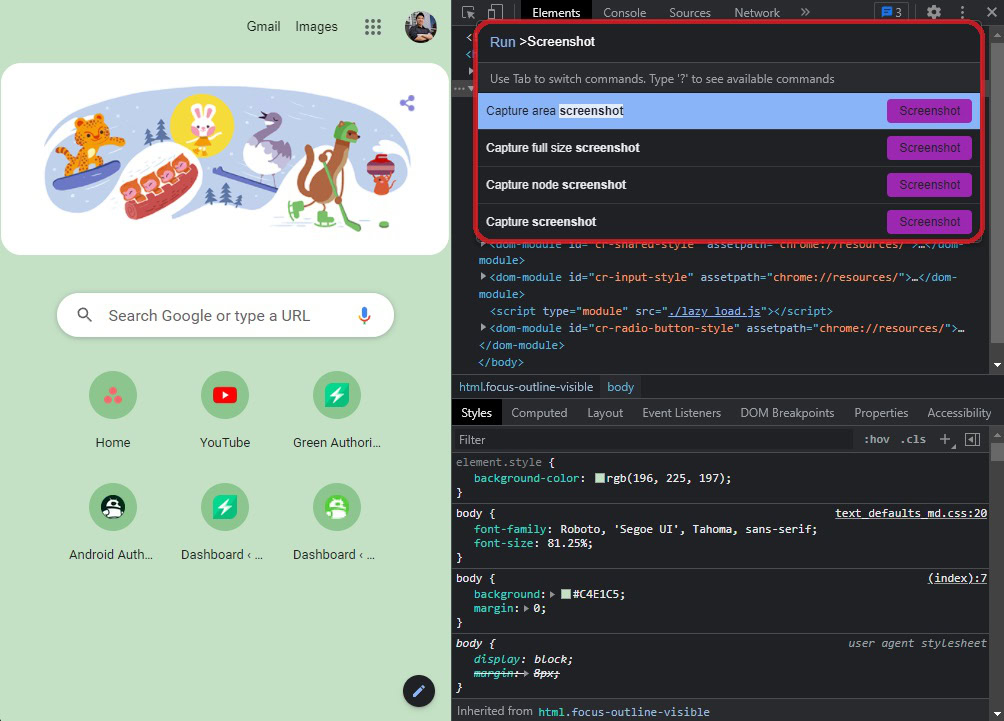This screenshot has height=721, width=1004.
Task: Open Gmail link
Action: click(x=264, y=26)
